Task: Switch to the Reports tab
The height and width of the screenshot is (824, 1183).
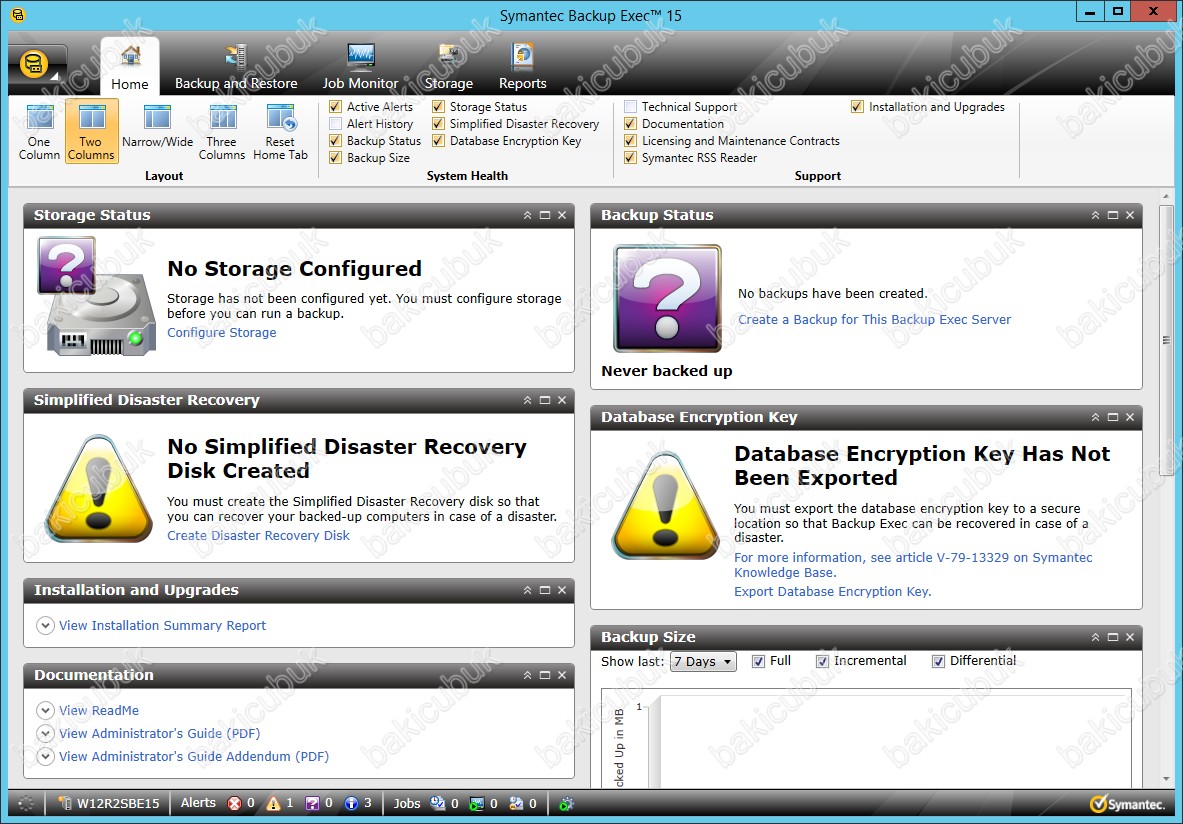Action: point(523,66)
